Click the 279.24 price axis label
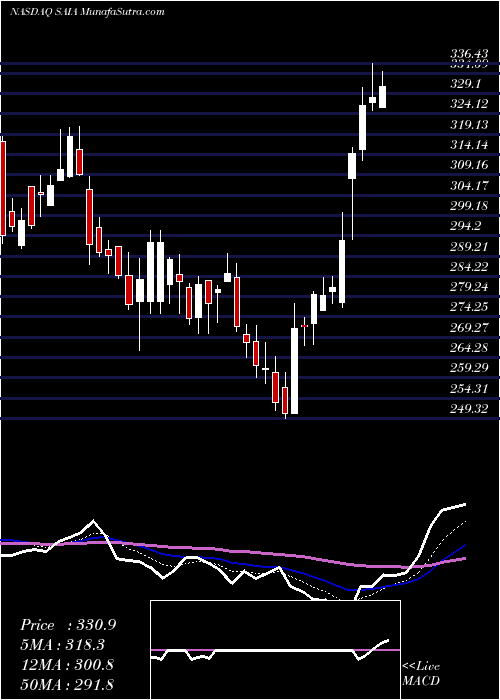 click(469, 288)
